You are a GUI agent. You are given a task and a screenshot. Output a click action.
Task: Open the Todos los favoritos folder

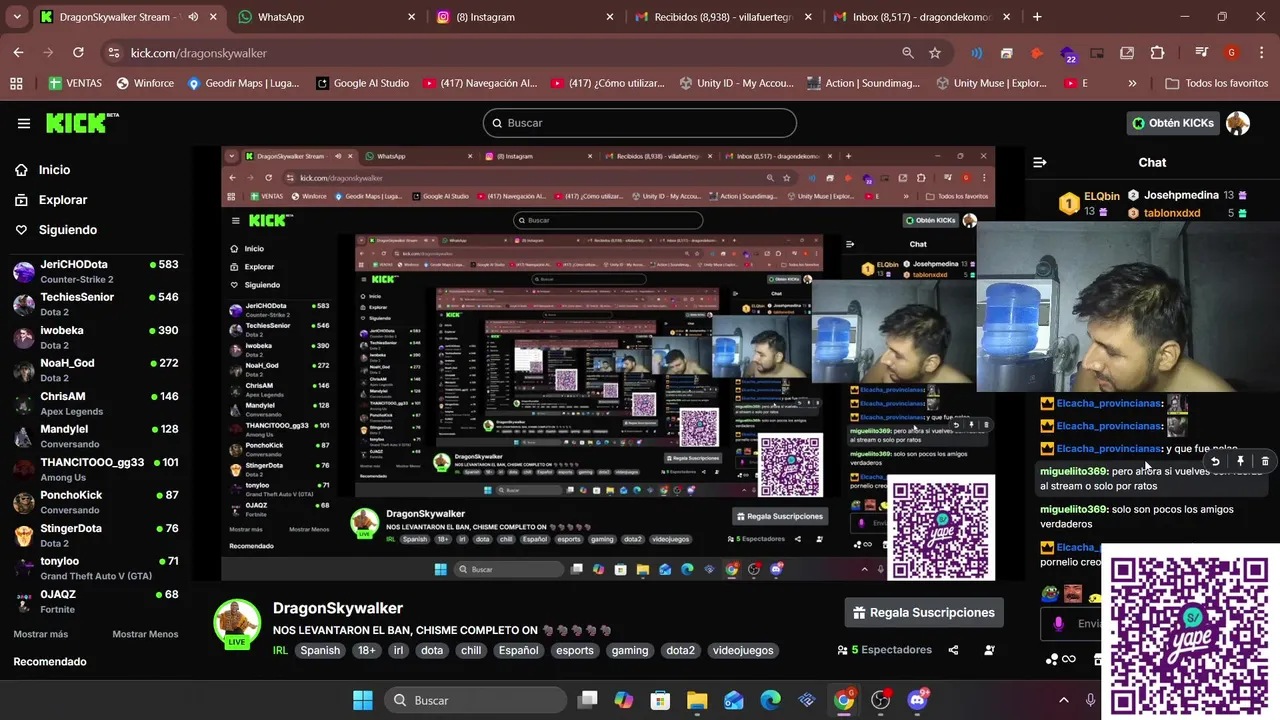click(x=1217, y=83)
